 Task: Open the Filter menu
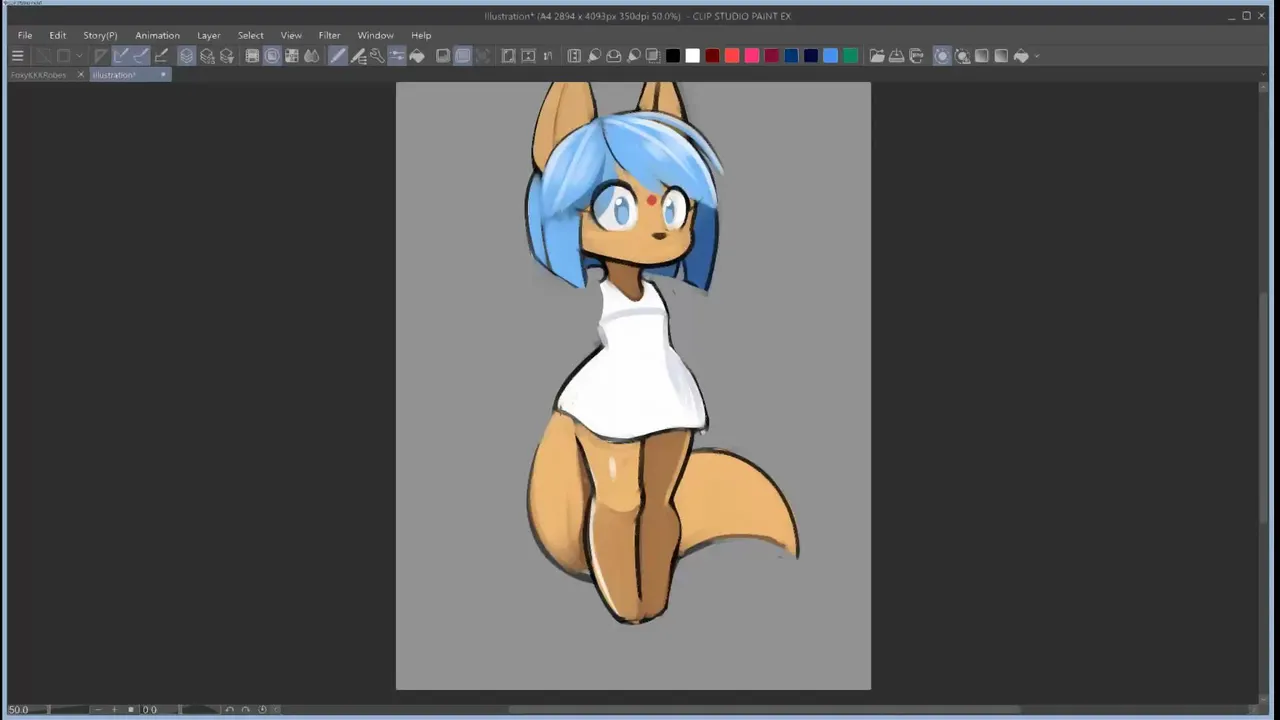point(329,35)
